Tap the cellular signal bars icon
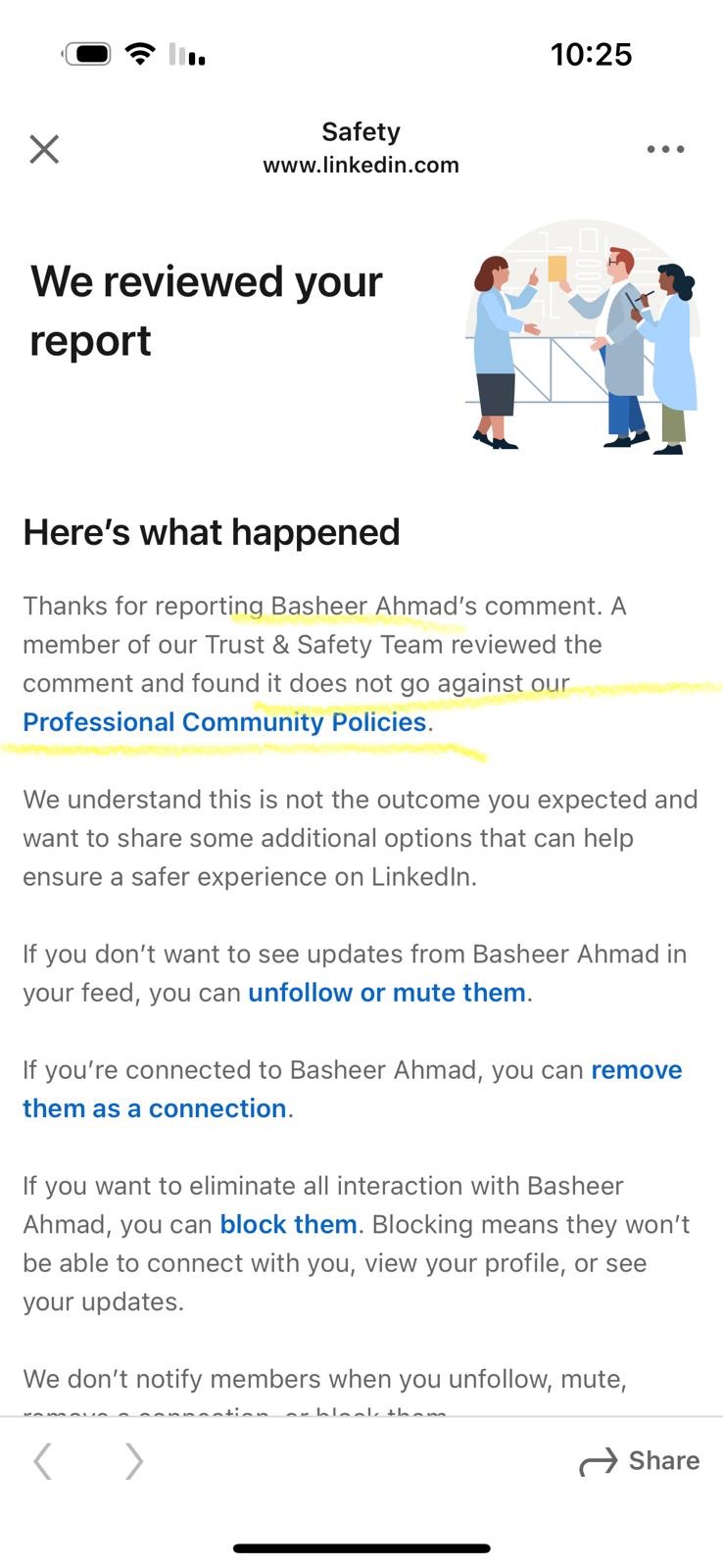The height and width of the screenshot is (1568, 723). (187, 55)
